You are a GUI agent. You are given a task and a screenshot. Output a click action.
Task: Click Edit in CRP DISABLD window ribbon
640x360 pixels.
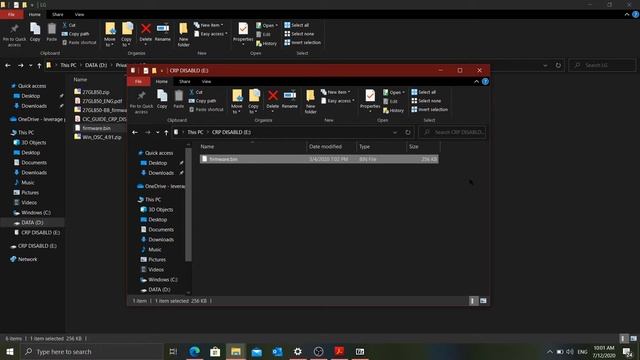pyautogui.click(x=390, y=101)
